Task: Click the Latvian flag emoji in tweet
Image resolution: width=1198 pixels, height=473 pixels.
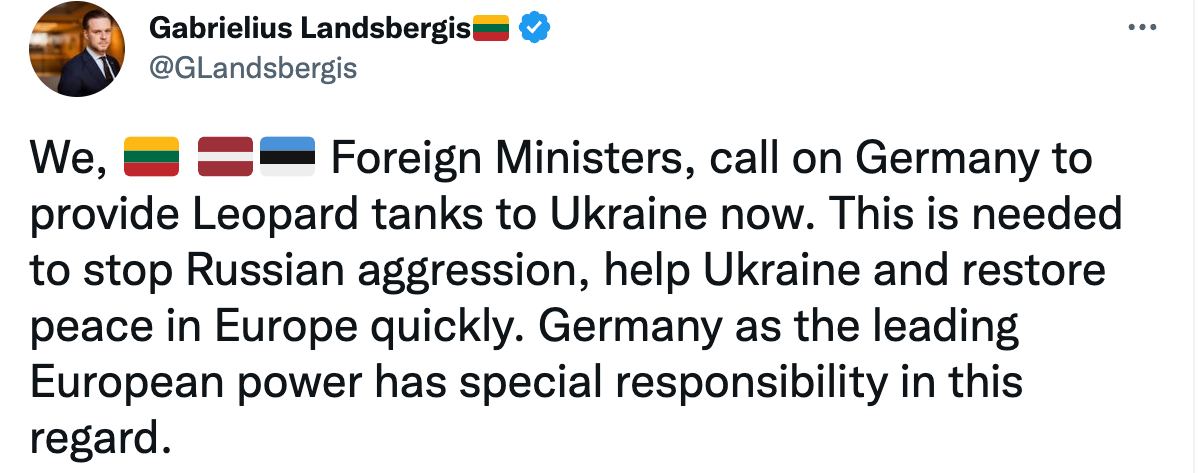Action: [x=225, y=157]
